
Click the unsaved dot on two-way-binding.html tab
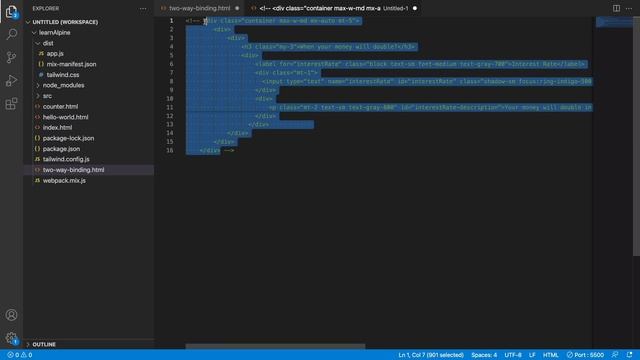pyautogui.click(x=237, y=8)
